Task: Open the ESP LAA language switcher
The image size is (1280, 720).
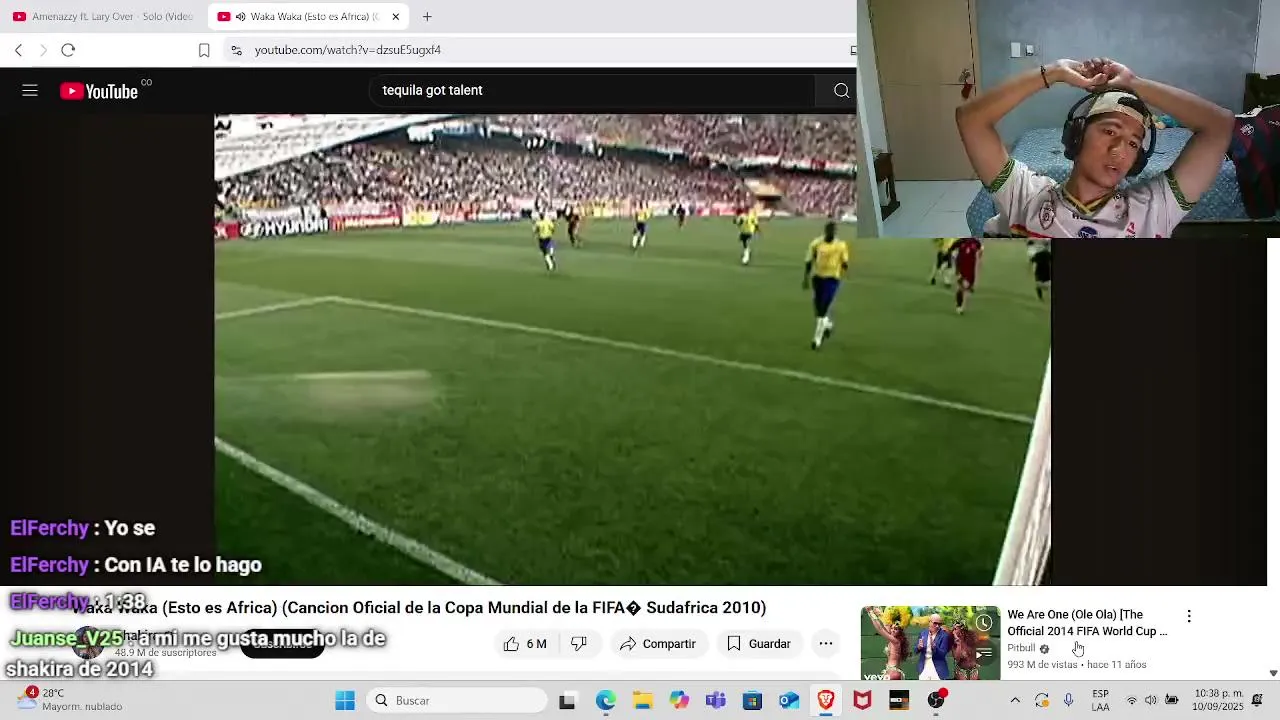Action: pos(1100,701)
